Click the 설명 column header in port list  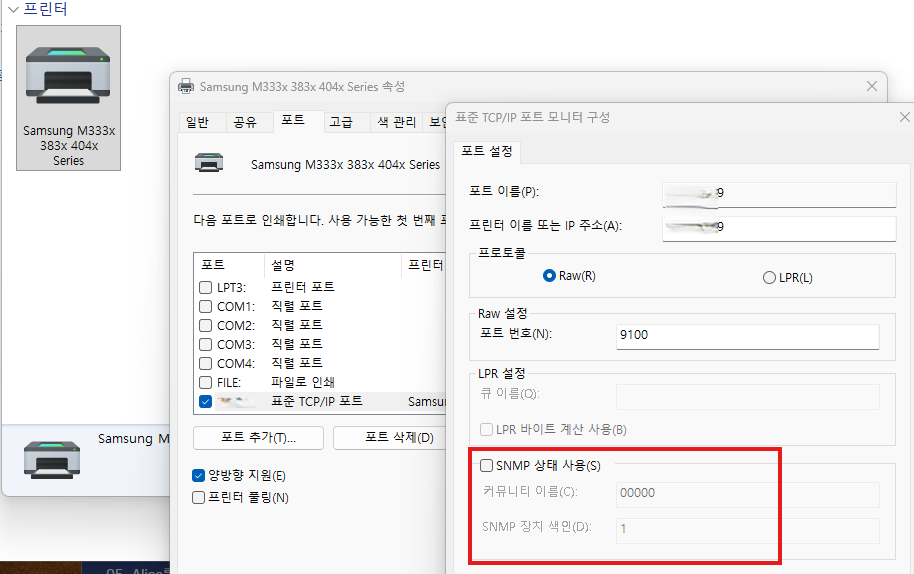(x=333, y=265)
